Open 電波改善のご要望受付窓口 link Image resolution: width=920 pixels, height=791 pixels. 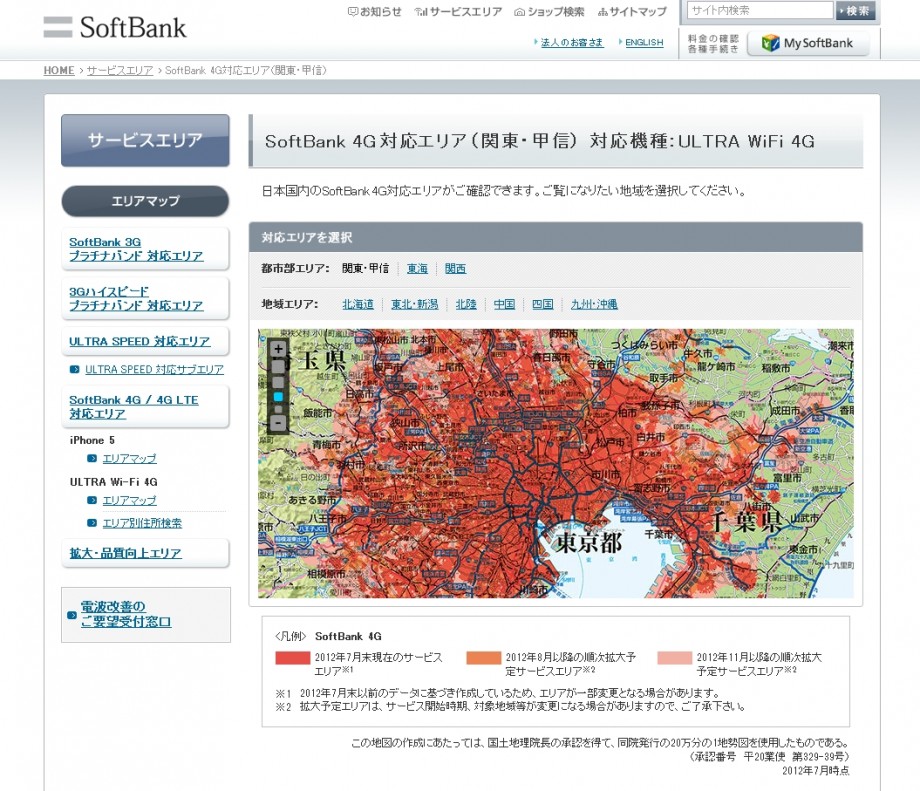point(126,614)
